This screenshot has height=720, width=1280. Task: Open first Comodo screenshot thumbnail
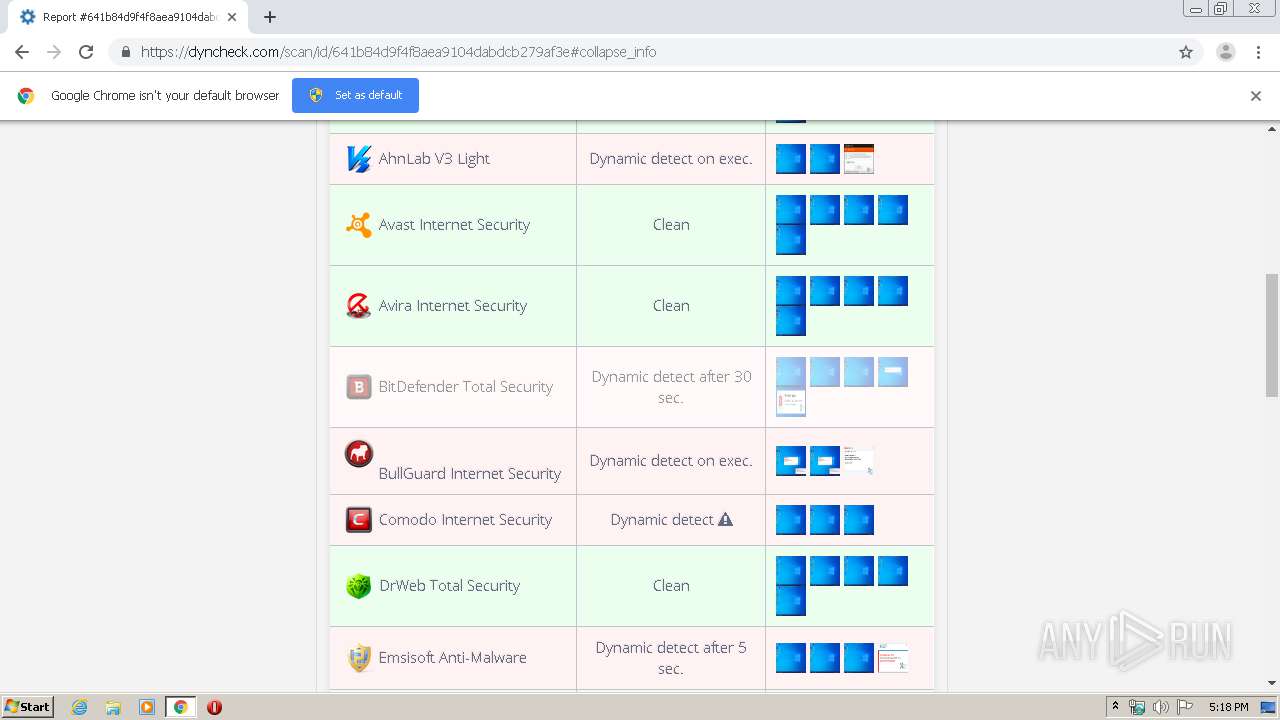[791, 520]
